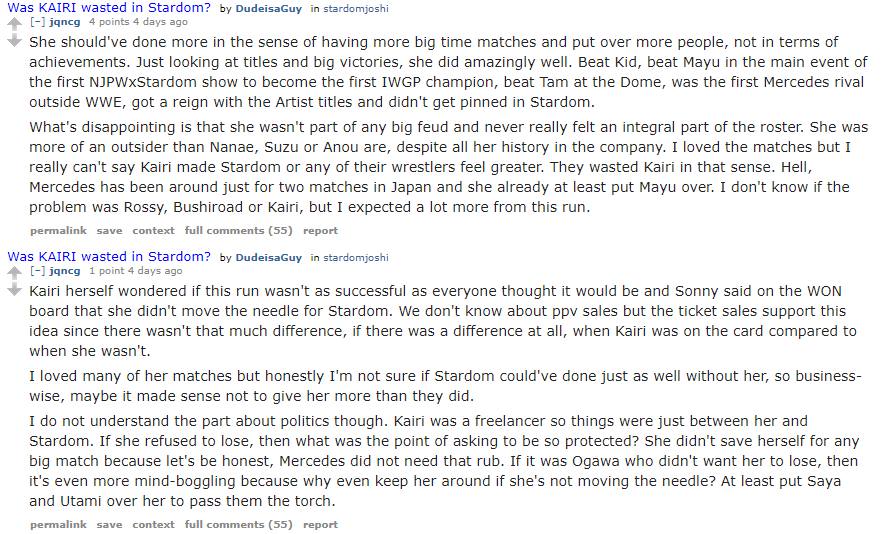Open DudeisaGuy profile in first post header
The image size is (882, 534).
coord(268,9)
